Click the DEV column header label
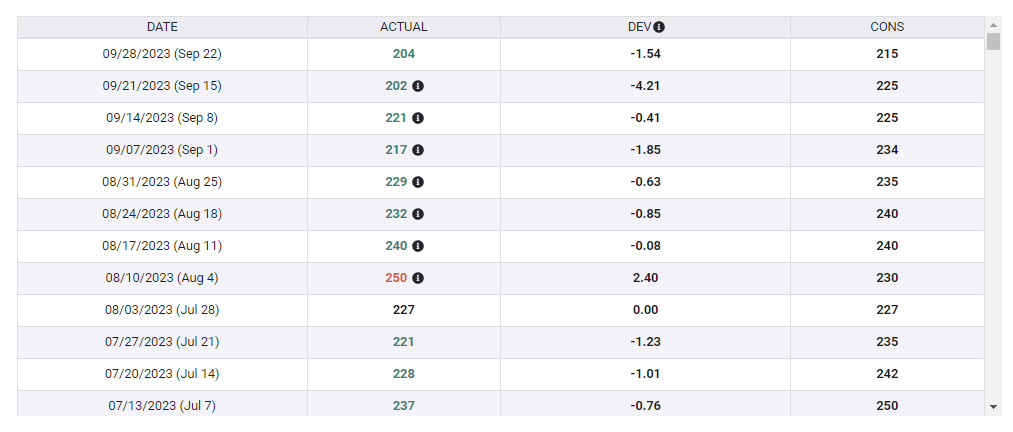 coord(639,27)
